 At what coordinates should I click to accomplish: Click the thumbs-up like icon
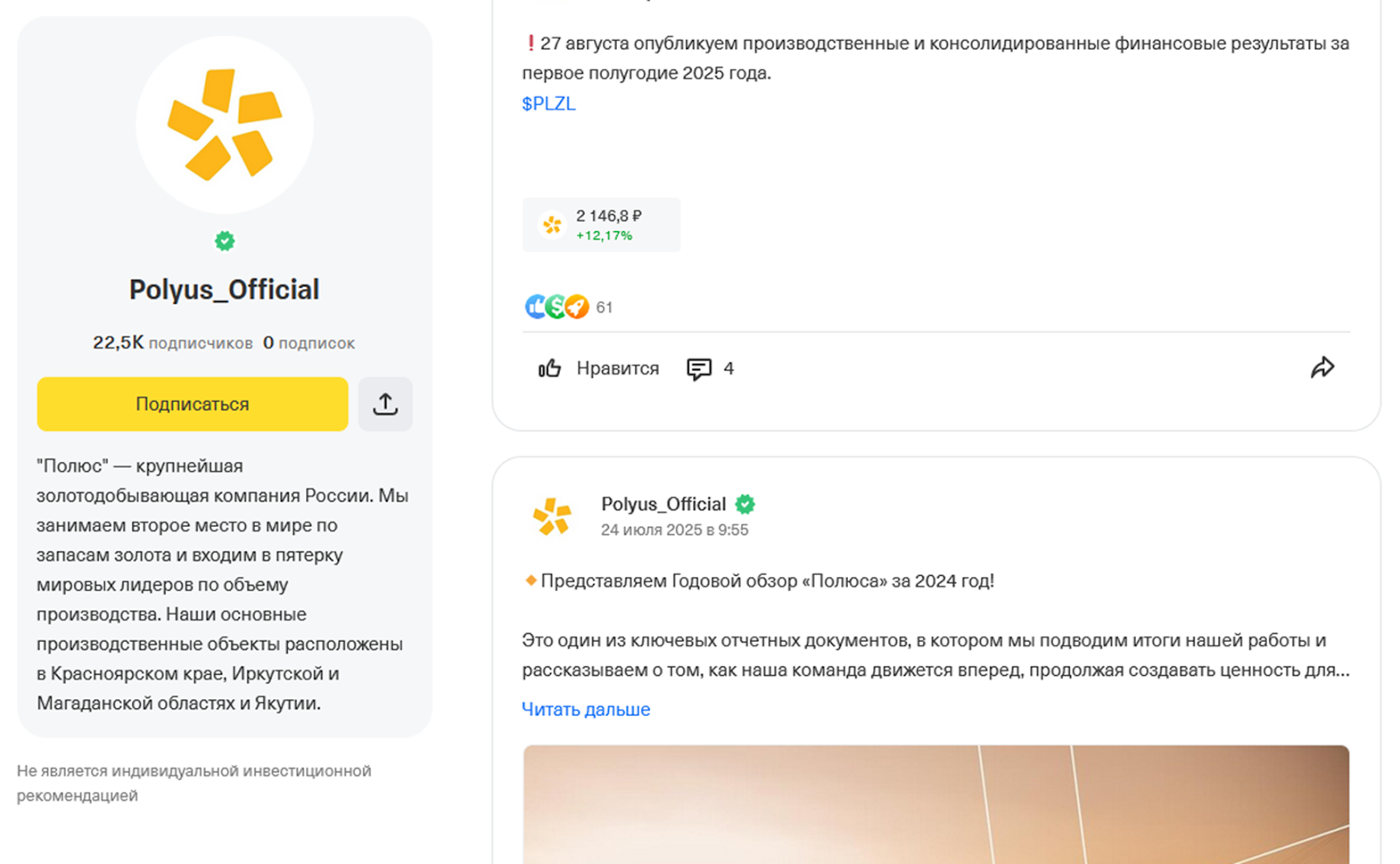tap(549, 369)
